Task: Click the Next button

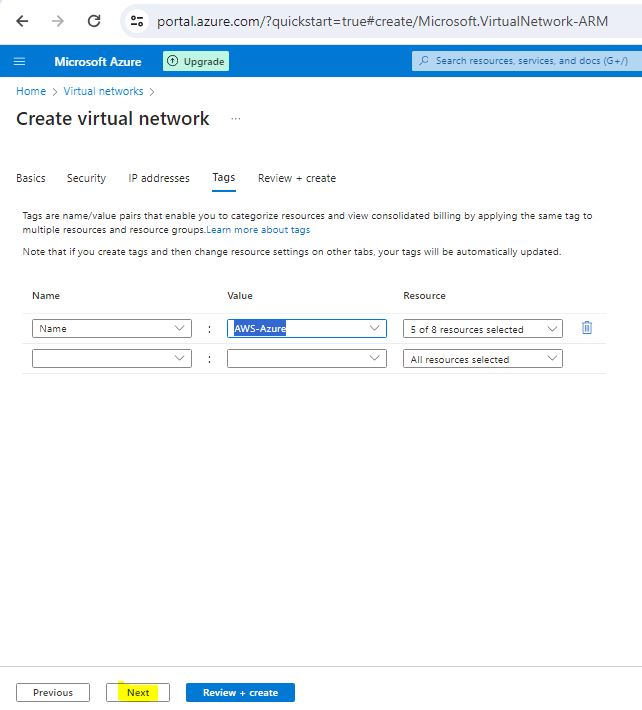Action: [138, 692]
